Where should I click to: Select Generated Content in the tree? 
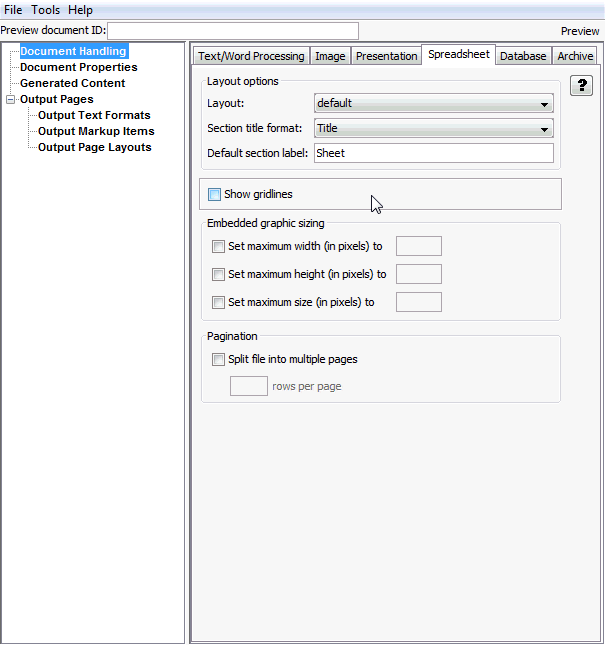coord(72,83)
